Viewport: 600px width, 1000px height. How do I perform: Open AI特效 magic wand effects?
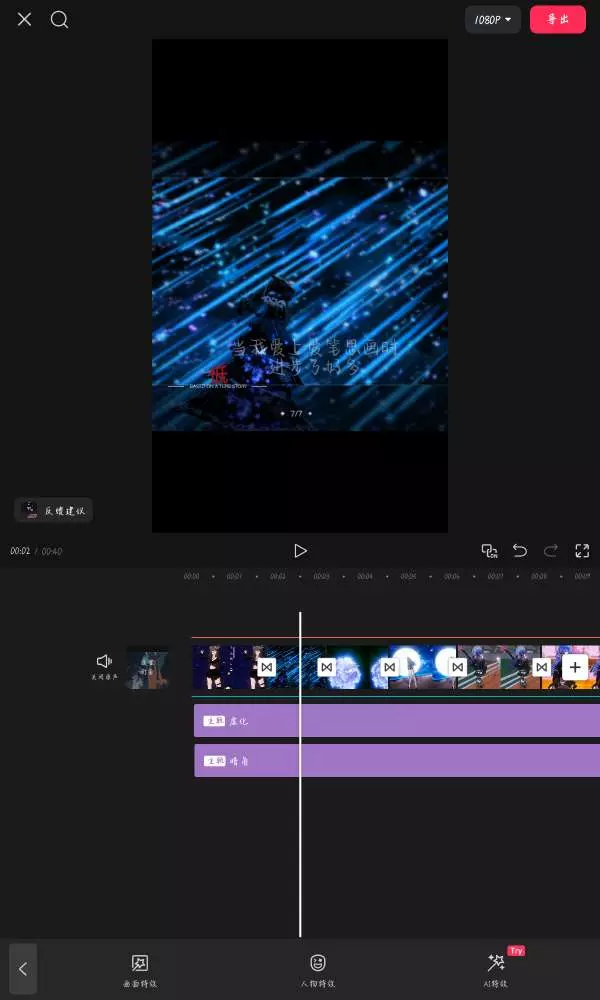coord(495,971)
